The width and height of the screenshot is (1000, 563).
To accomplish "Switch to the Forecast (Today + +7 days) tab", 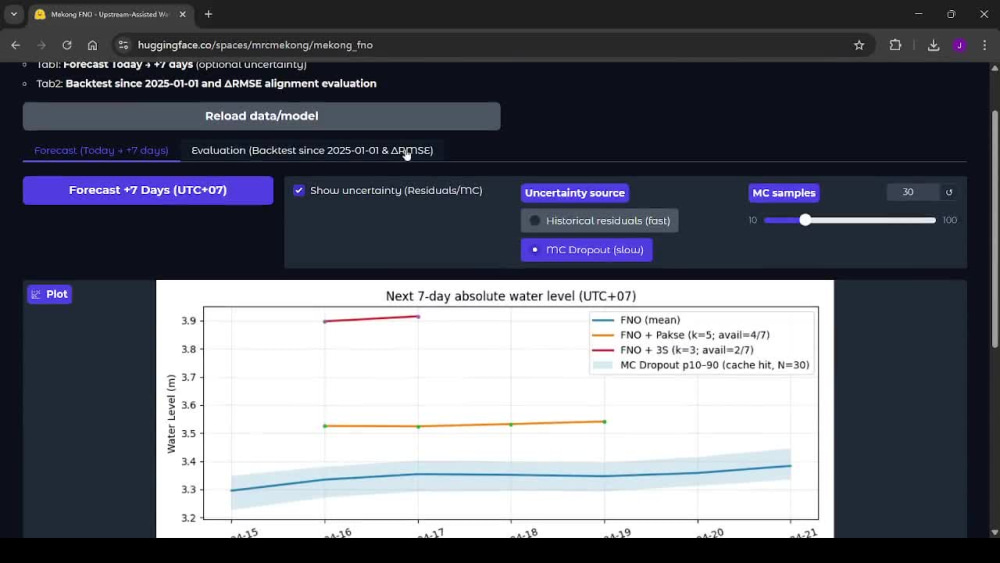I will tap(101, 150).
